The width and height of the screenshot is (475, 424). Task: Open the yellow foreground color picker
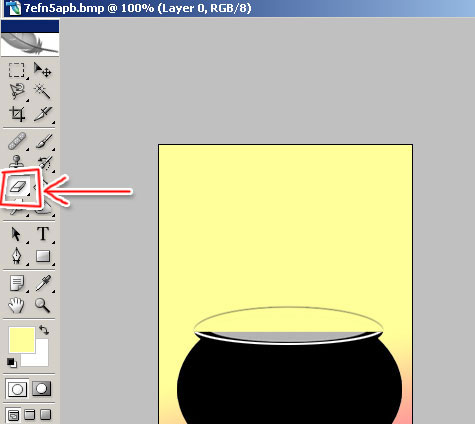pyautogui.click(x=22, y=340)
